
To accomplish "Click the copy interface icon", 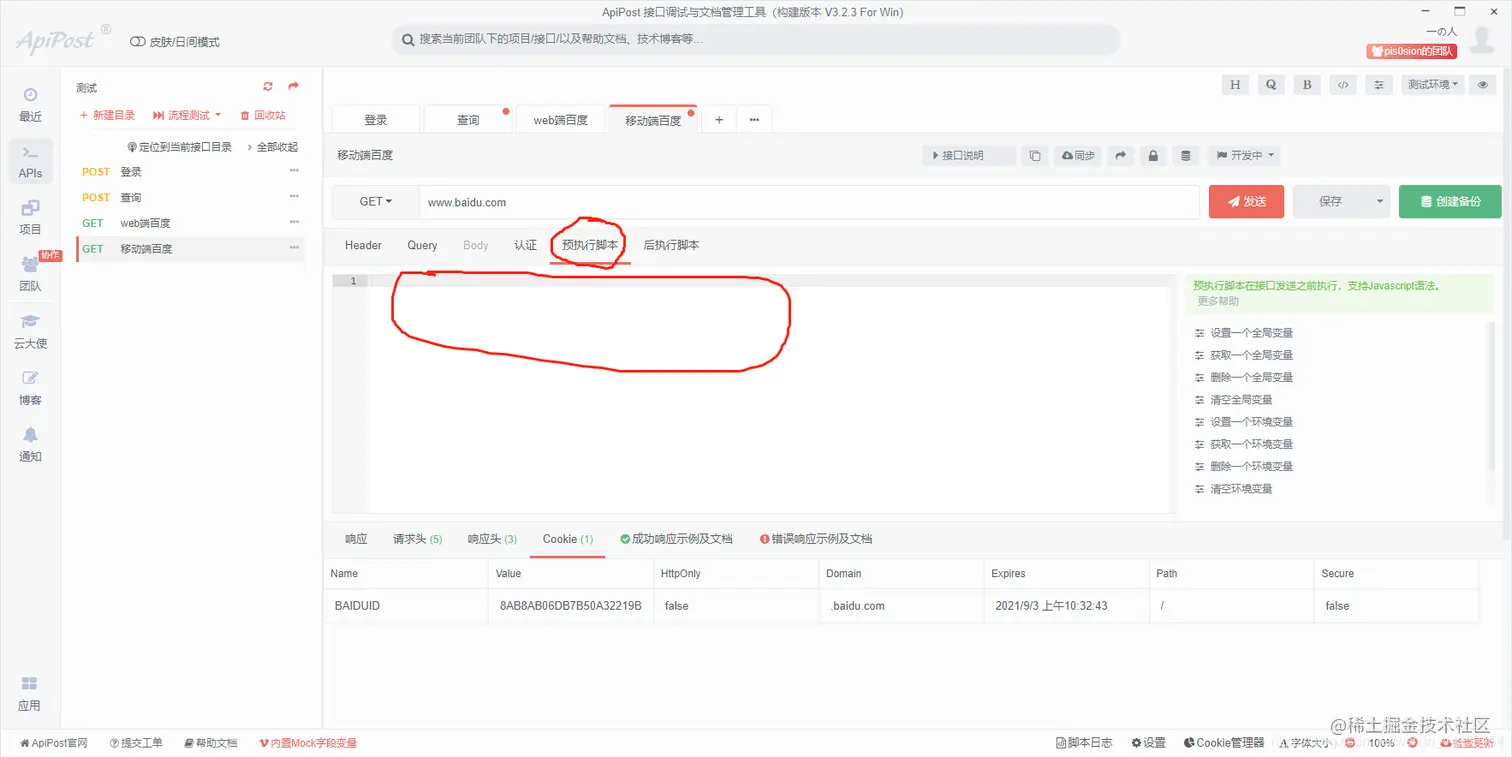I will click(1035, 156).
